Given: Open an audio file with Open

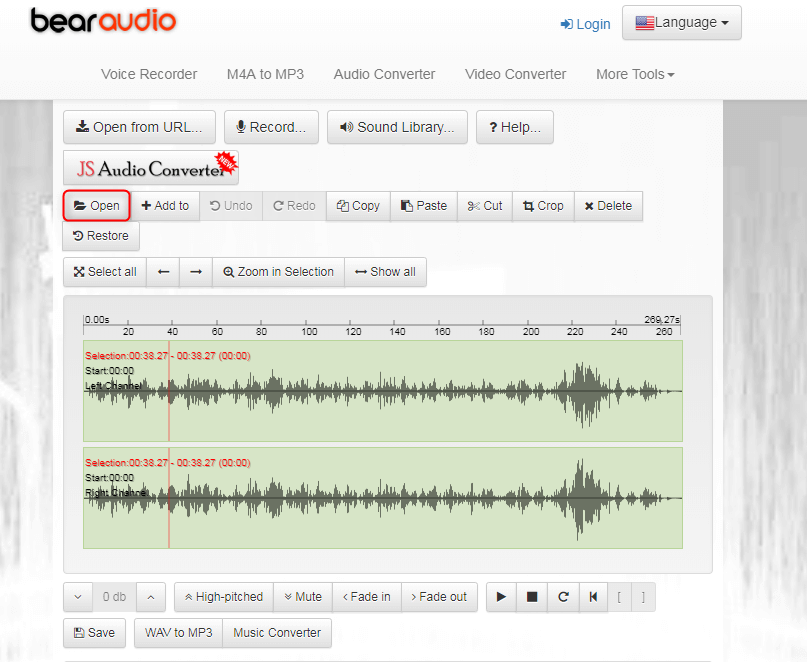Looking at the screenshot, I should (97, 206).
